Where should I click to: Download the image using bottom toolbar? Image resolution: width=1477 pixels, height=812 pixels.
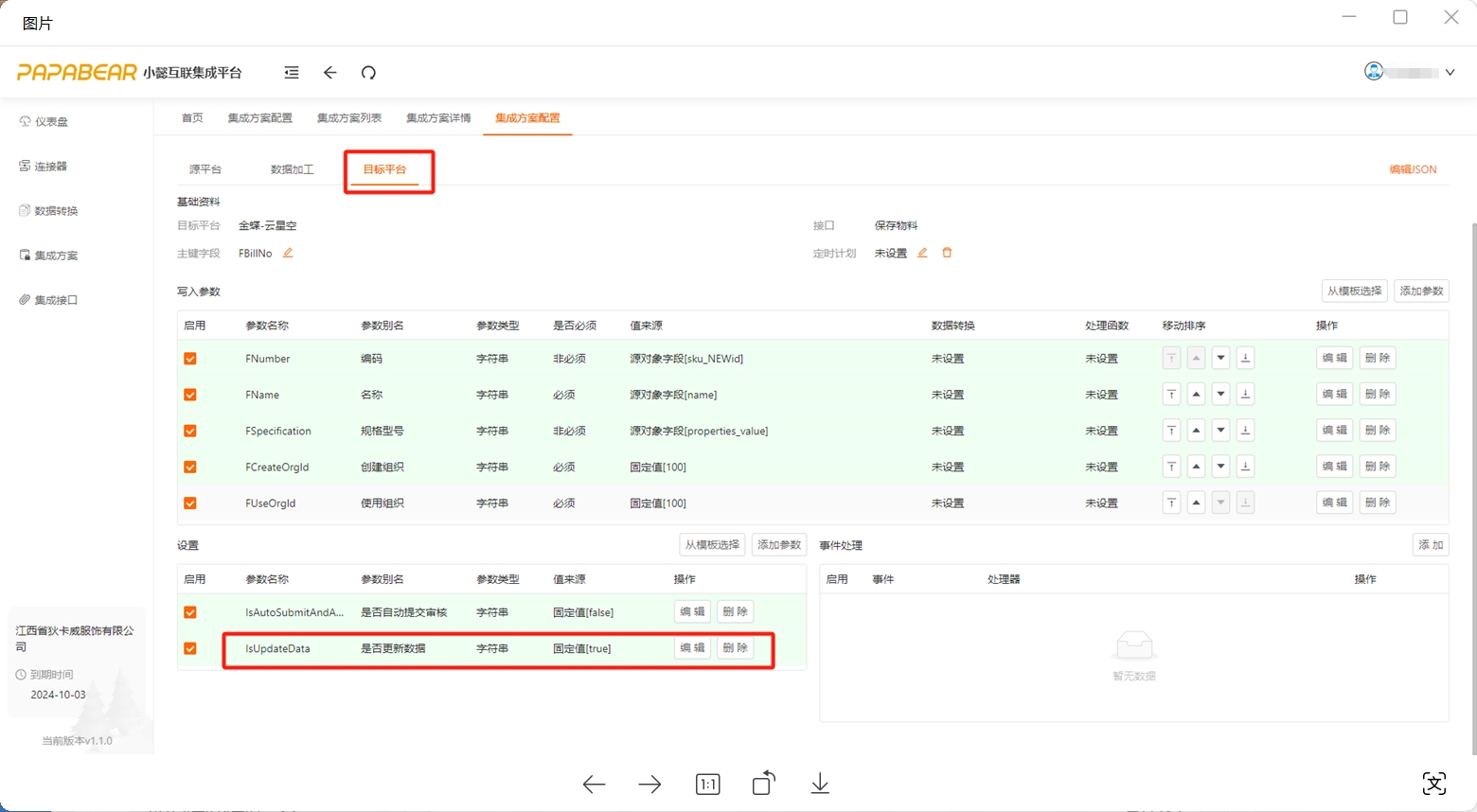tap(820, 784)
